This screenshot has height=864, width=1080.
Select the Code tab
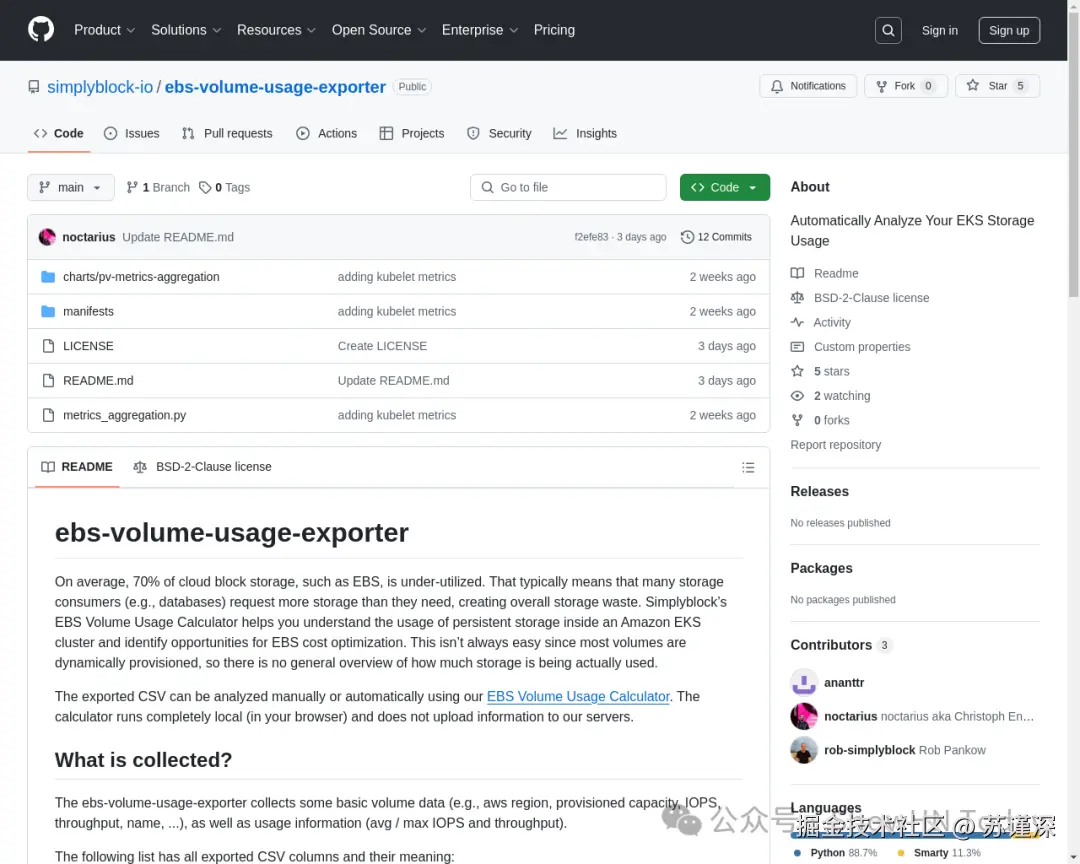coord(59,134)
